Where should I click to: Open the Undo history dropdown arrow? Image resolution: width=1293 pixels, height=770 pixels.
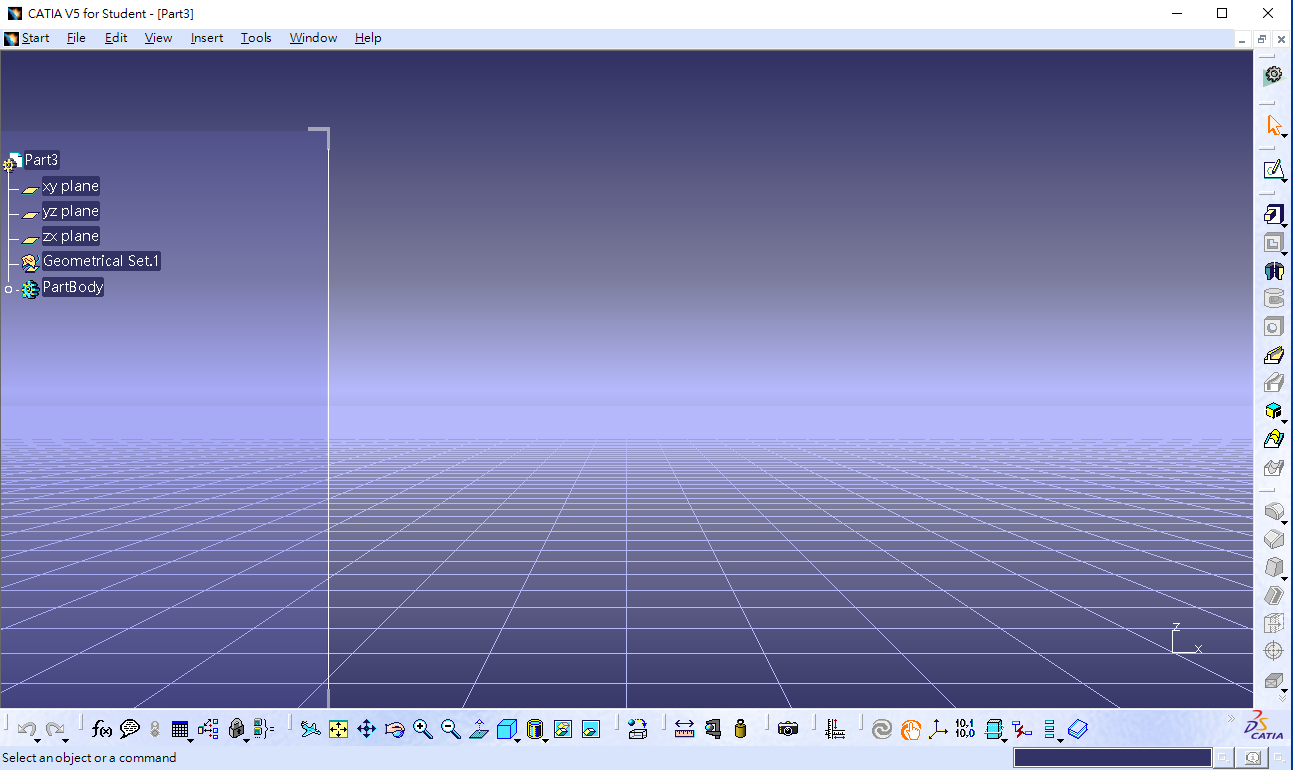[x=38, y=740]
